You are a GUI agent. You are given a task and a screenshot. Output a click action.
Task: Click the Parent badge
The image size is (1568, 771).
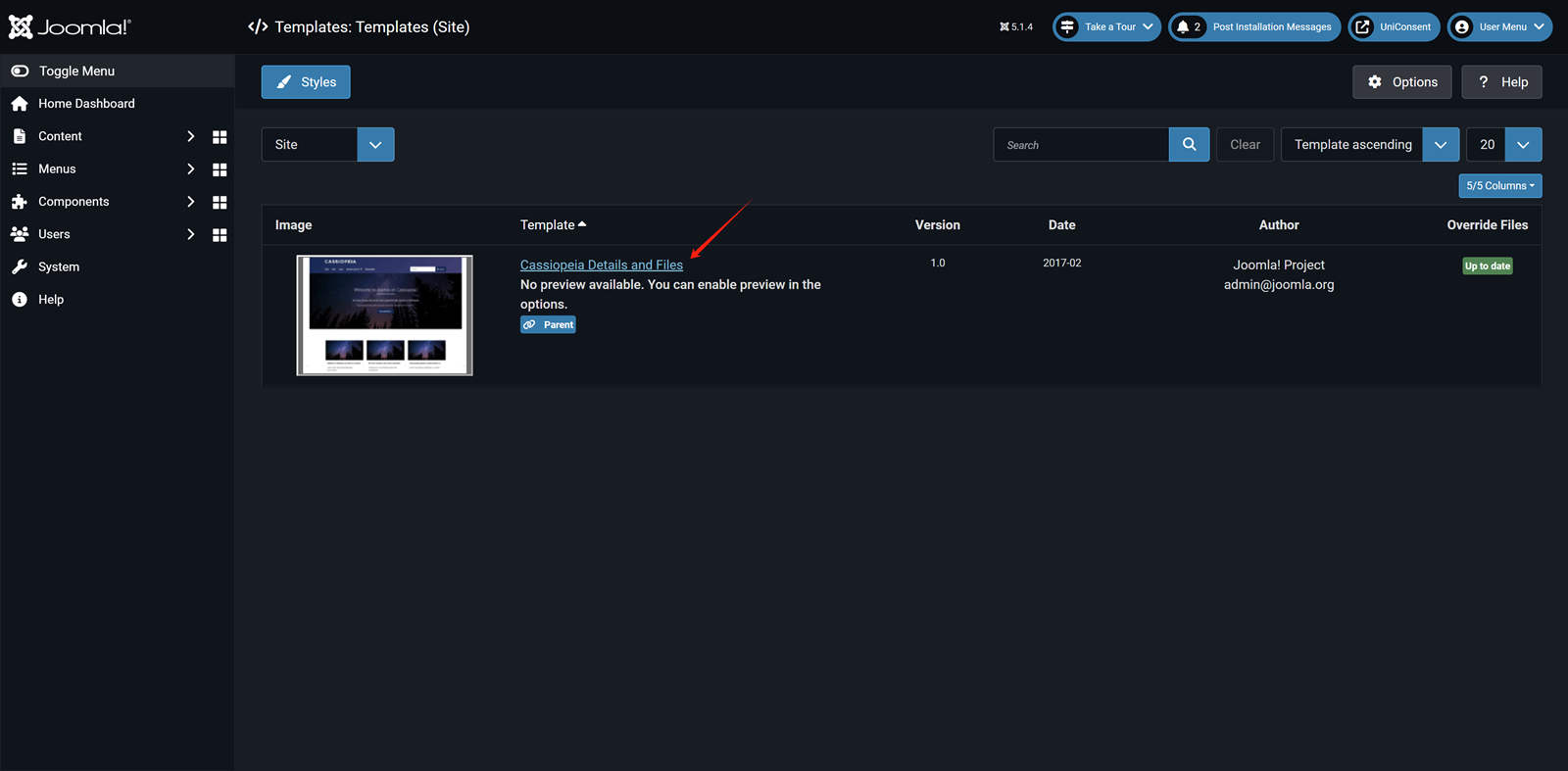(x=548, y=324)
